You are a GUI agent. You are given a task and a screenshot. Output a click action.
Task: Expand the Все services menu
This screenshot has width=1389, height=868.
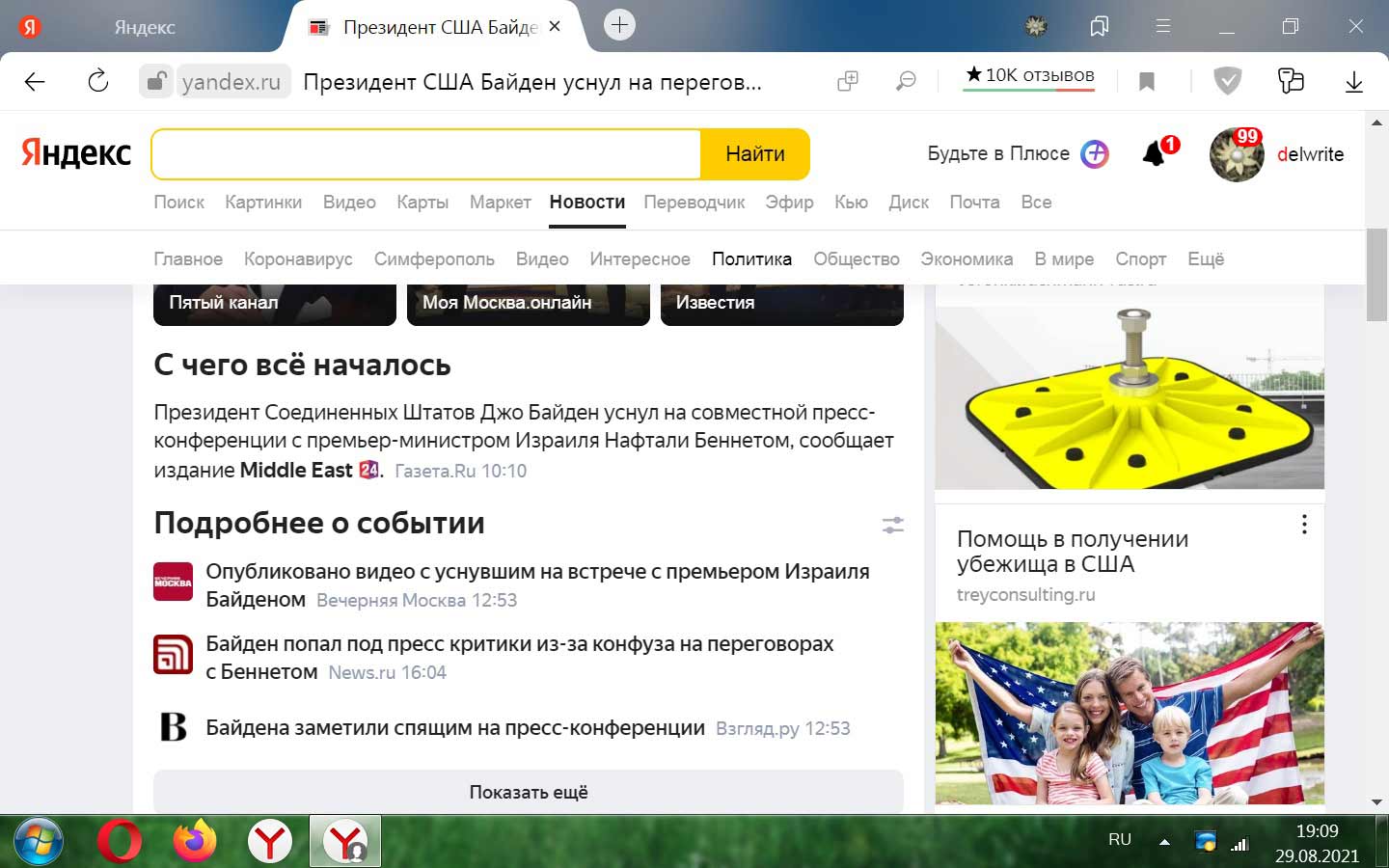click(1036, 202)
